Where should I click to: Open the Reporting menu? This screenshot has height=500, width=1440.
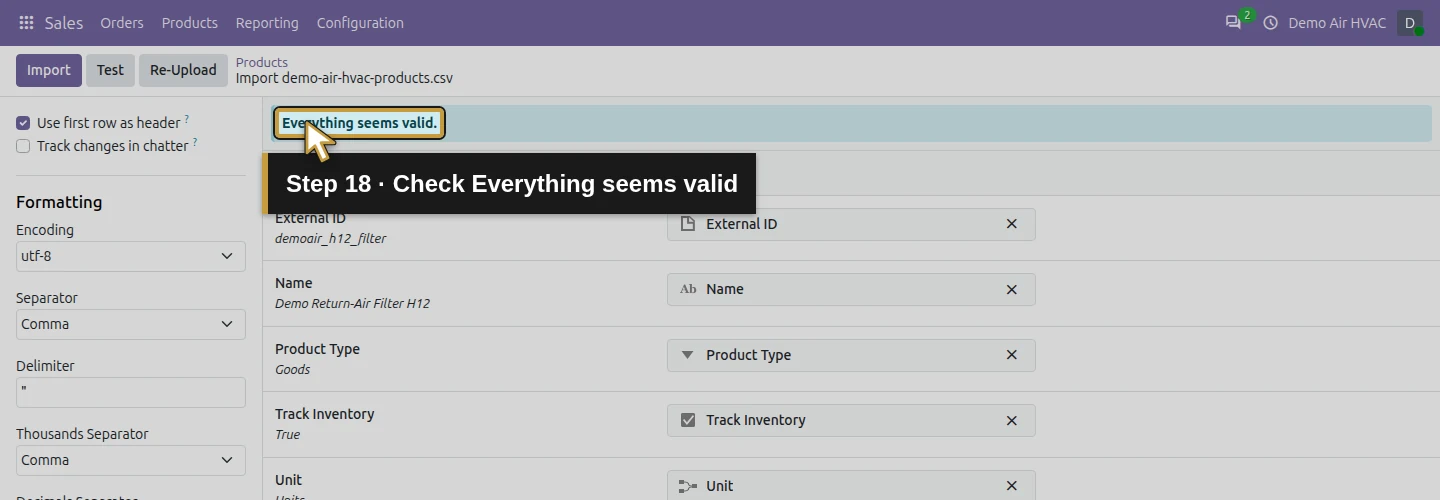pos(267,22)
